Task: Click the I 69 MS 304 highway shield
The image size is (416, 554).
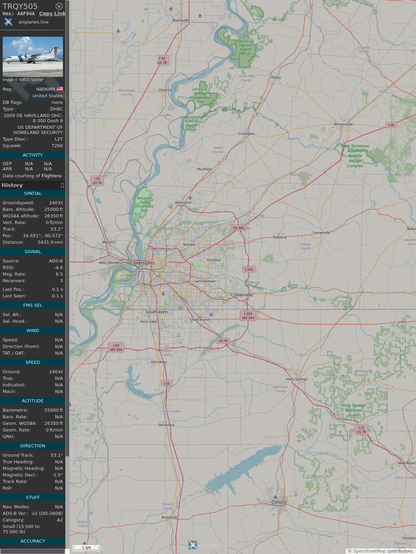Action: [116, 347]
